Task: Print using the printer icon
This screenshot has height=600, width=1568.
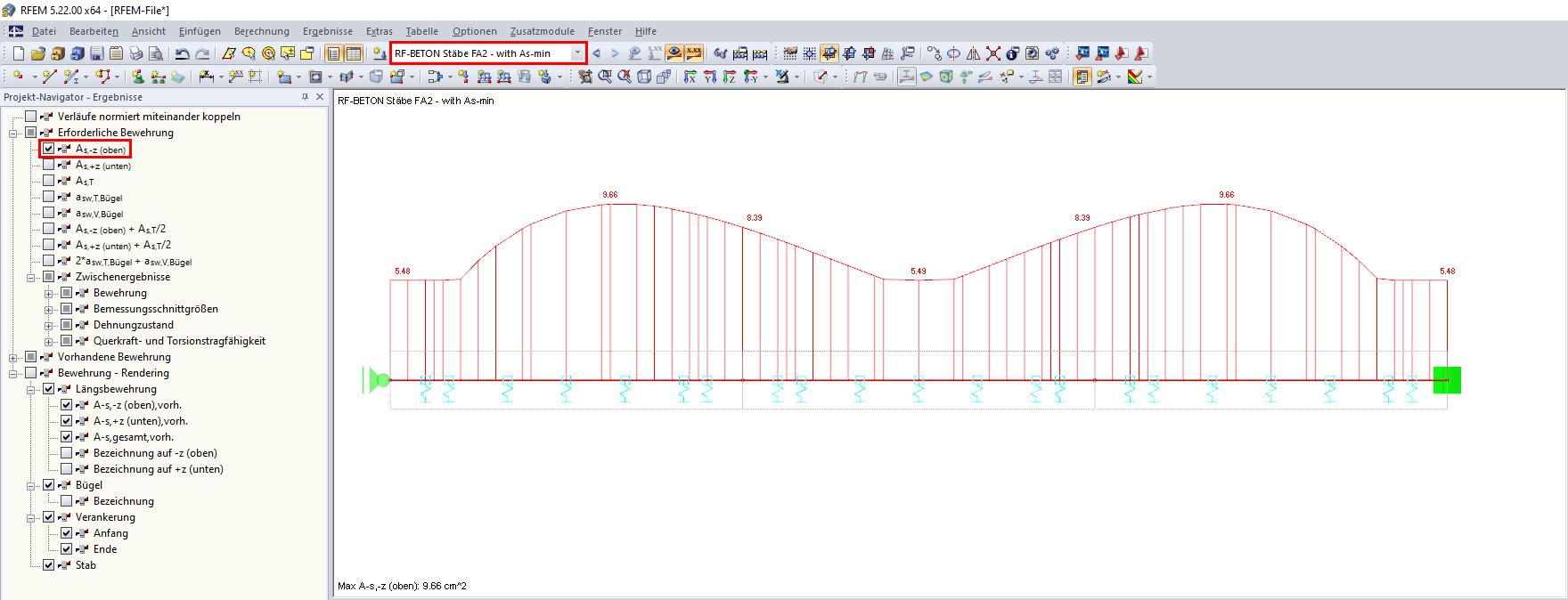Action: click(x=136, y=53)
